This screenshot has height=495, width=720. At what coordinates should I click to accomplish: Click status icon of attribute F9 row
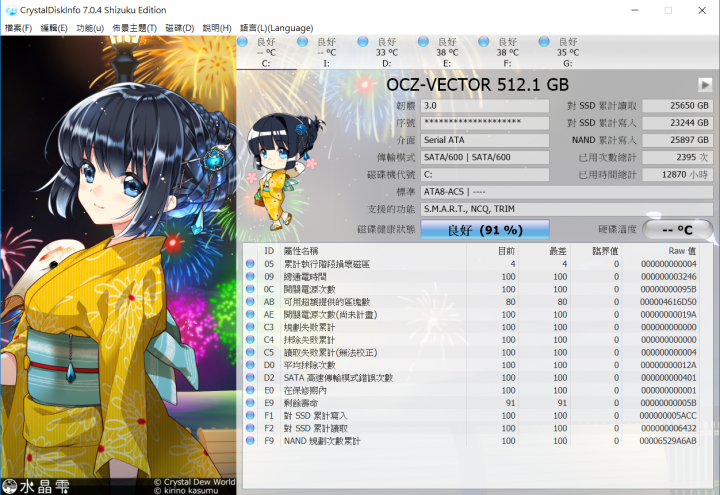pos(250,441)
